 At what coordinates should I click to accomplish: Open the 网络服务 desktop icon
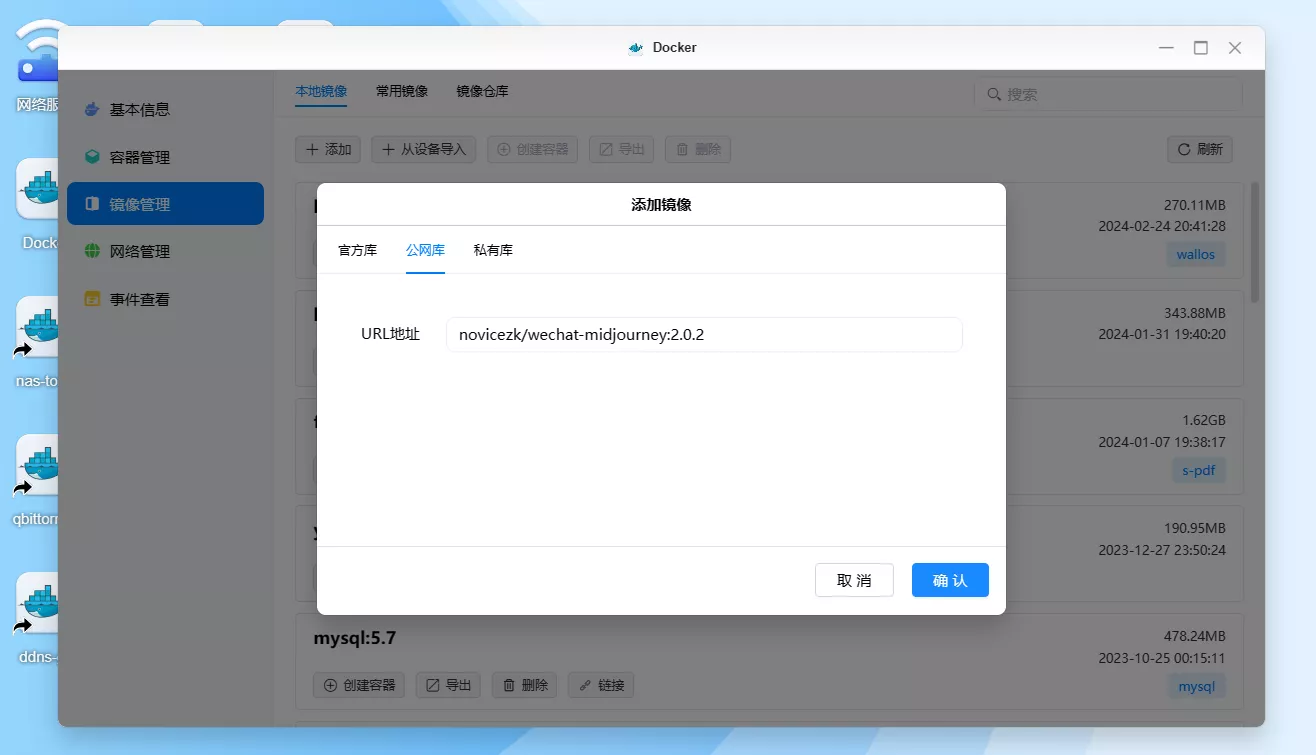[38, 52]
